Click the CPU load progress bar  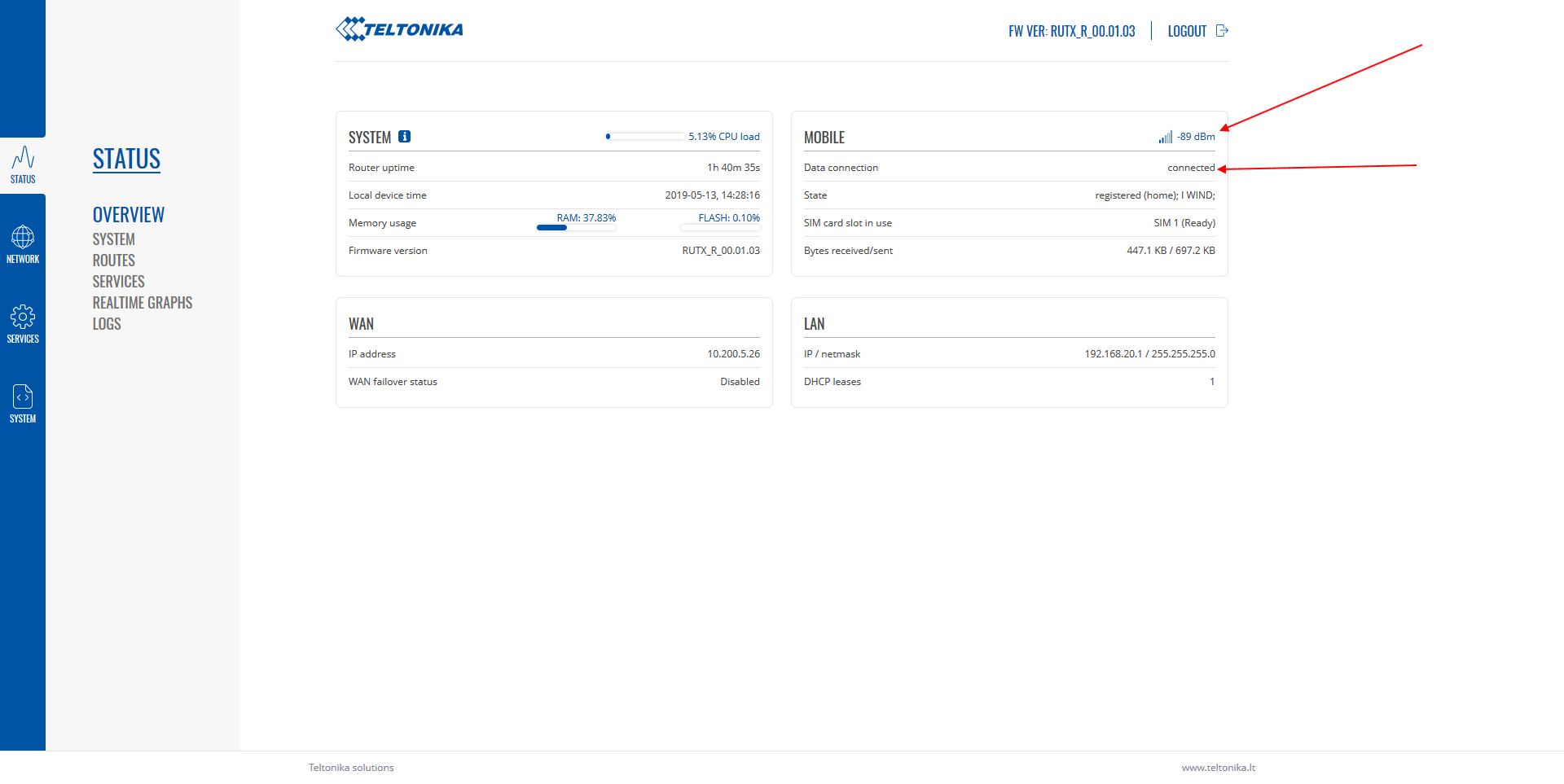click(644, 137)
